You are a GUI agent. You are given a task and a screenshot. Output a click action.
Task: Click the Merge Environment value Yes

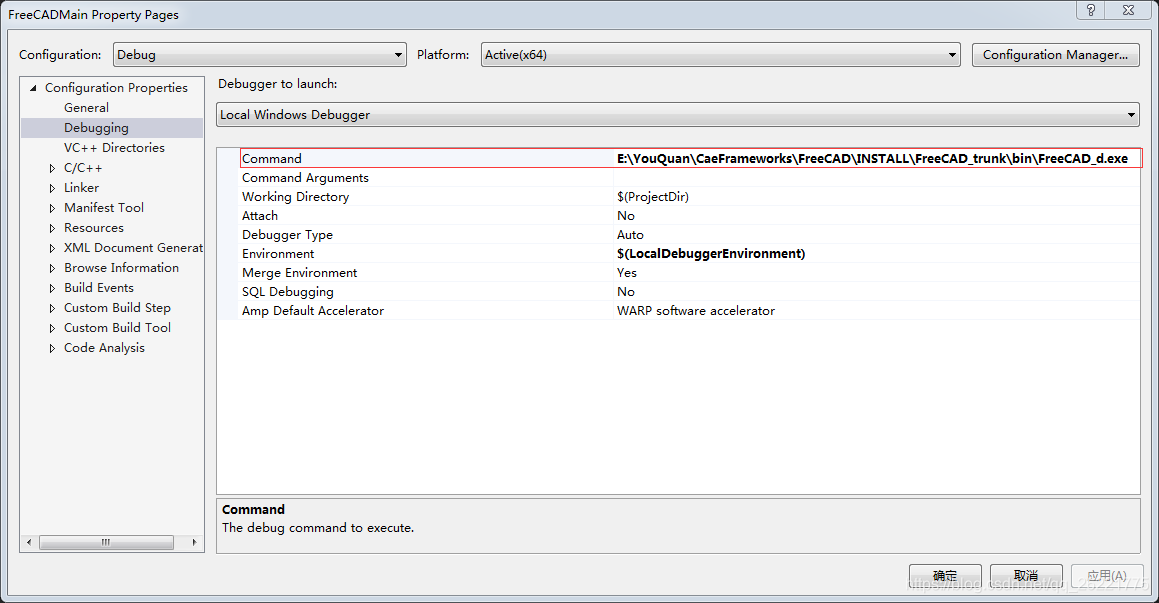[627, 273]
